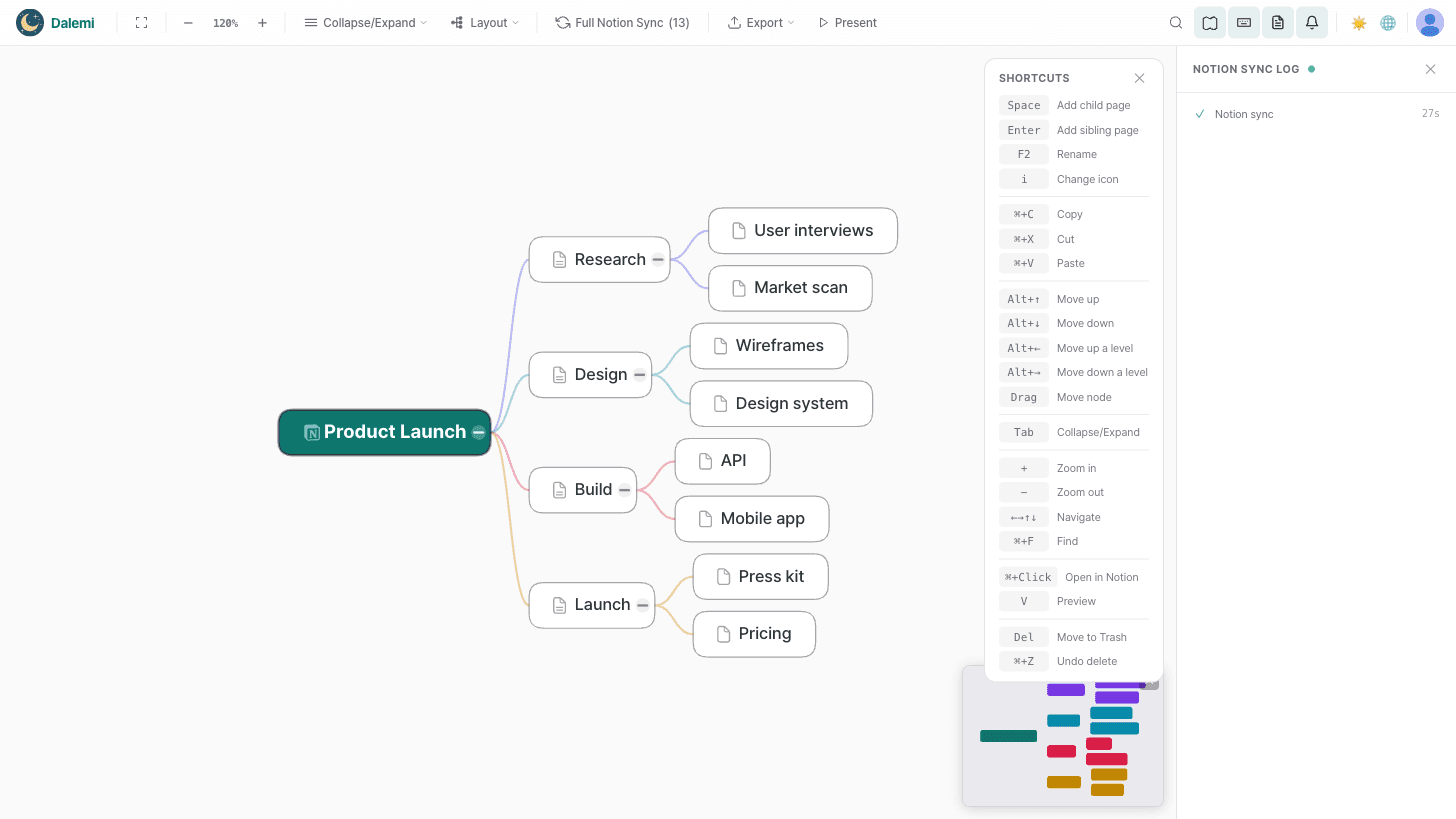This screenshot has width=1456, height=819.
Task: Collapse the Research branch
Action: (657, 260)
